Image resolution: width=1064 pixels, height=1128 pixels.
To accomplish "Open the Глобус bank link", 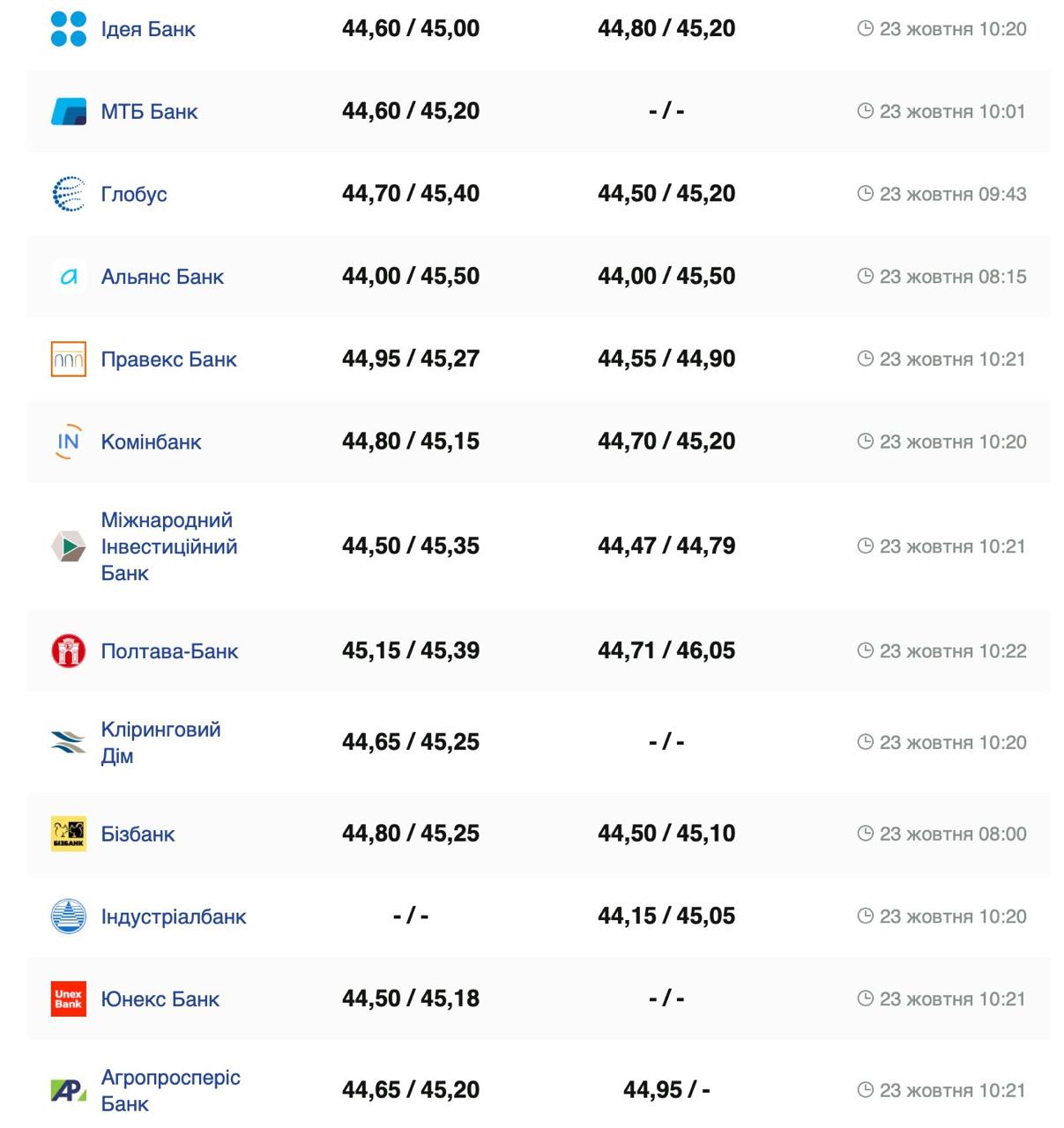I will pos(134,194).
